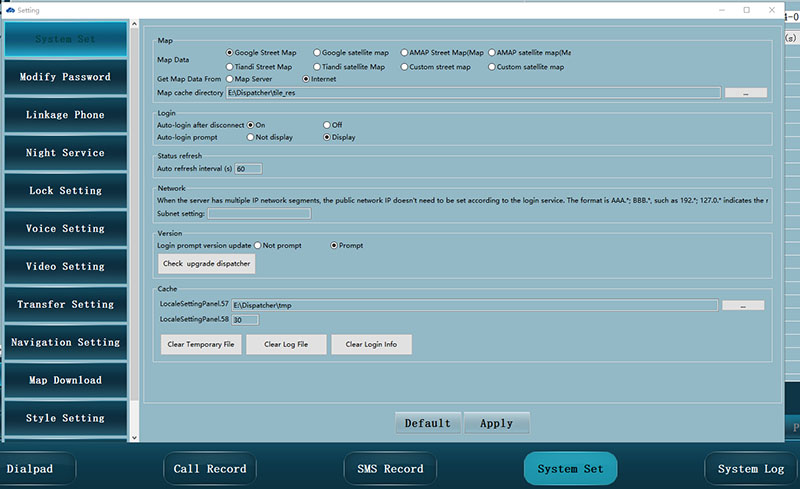Edit the cache path E:\Dispatcher\tmp field

coord(474,305)
